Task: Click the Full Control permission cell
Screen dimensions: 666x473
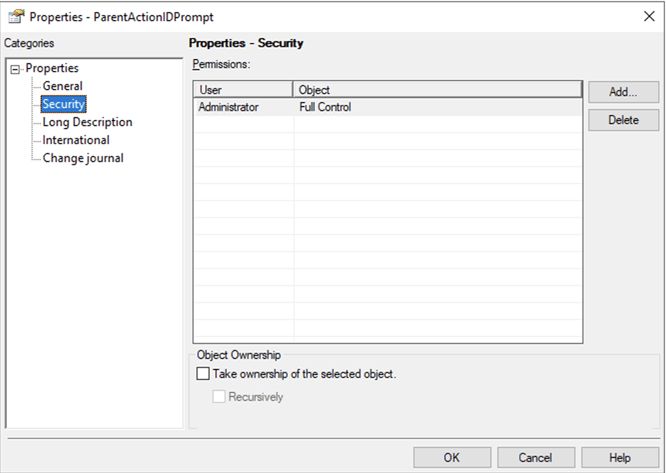Action: pos(325,107)
